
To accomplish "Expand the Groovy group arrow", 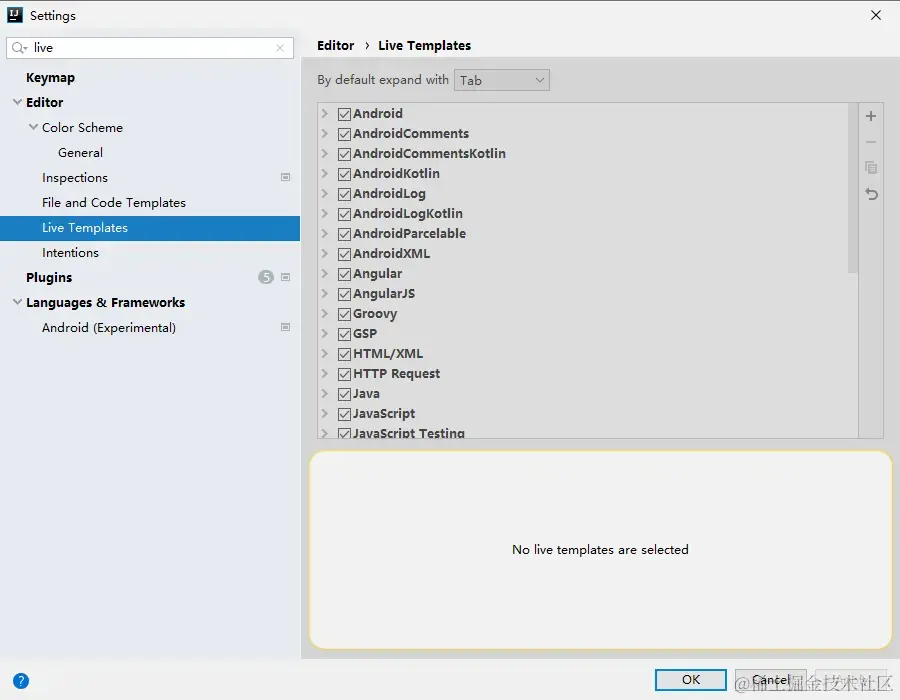I will (x=325, y=313).
